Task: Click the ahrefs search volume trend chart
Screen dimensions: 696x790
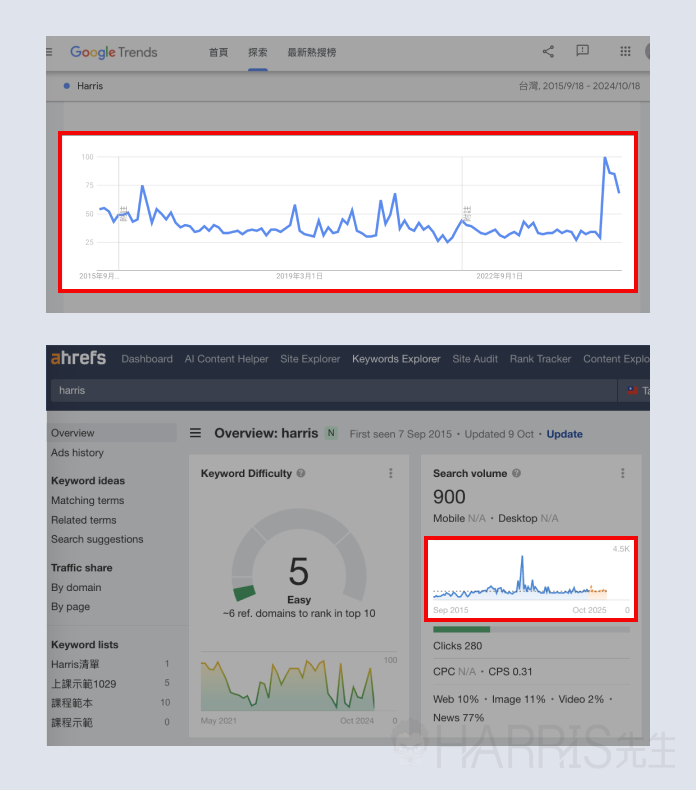Action: point(531,578)
